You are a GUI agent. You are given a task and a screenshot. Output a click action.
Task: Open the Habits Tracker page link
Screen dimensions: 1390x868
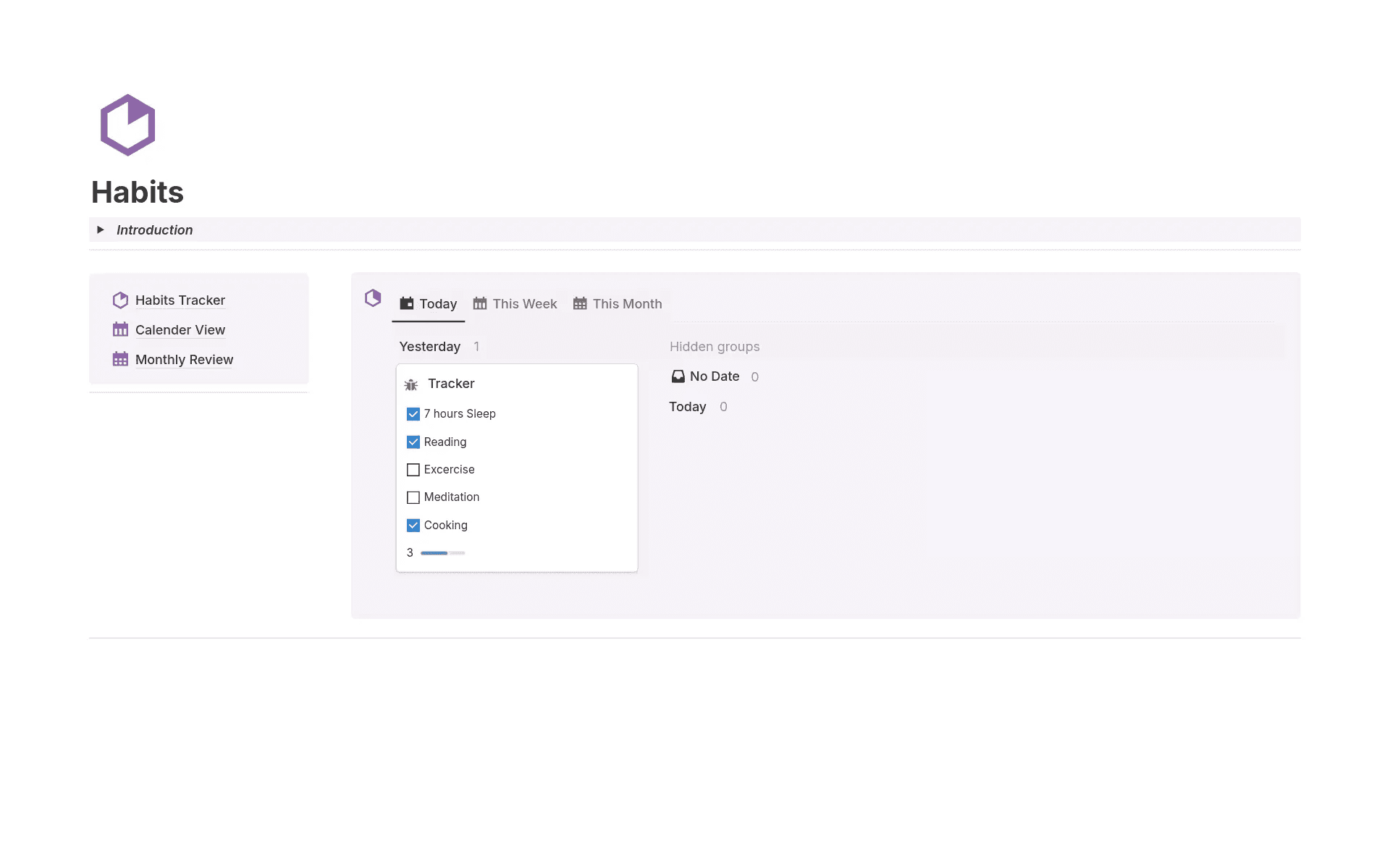tap(180, 300)
